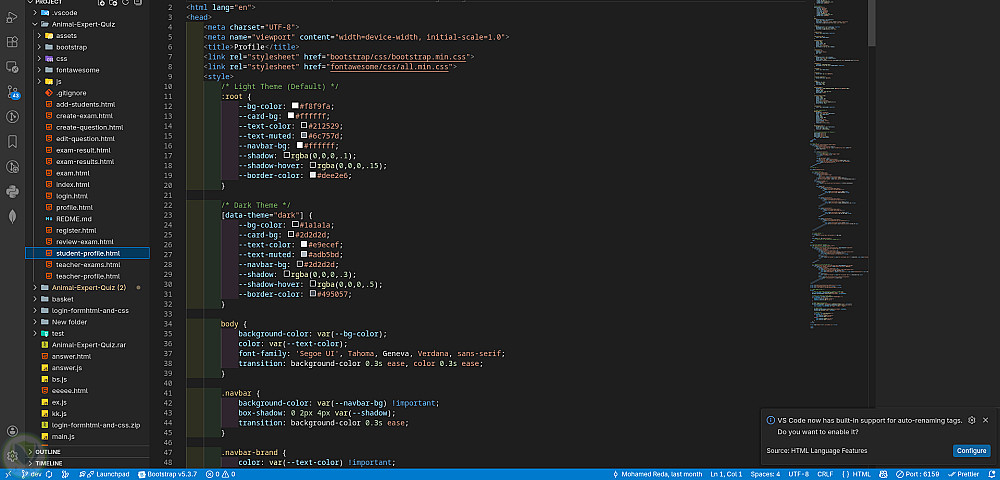Click Ln 1, Col 1 position indicator

[x=726, y=474]
